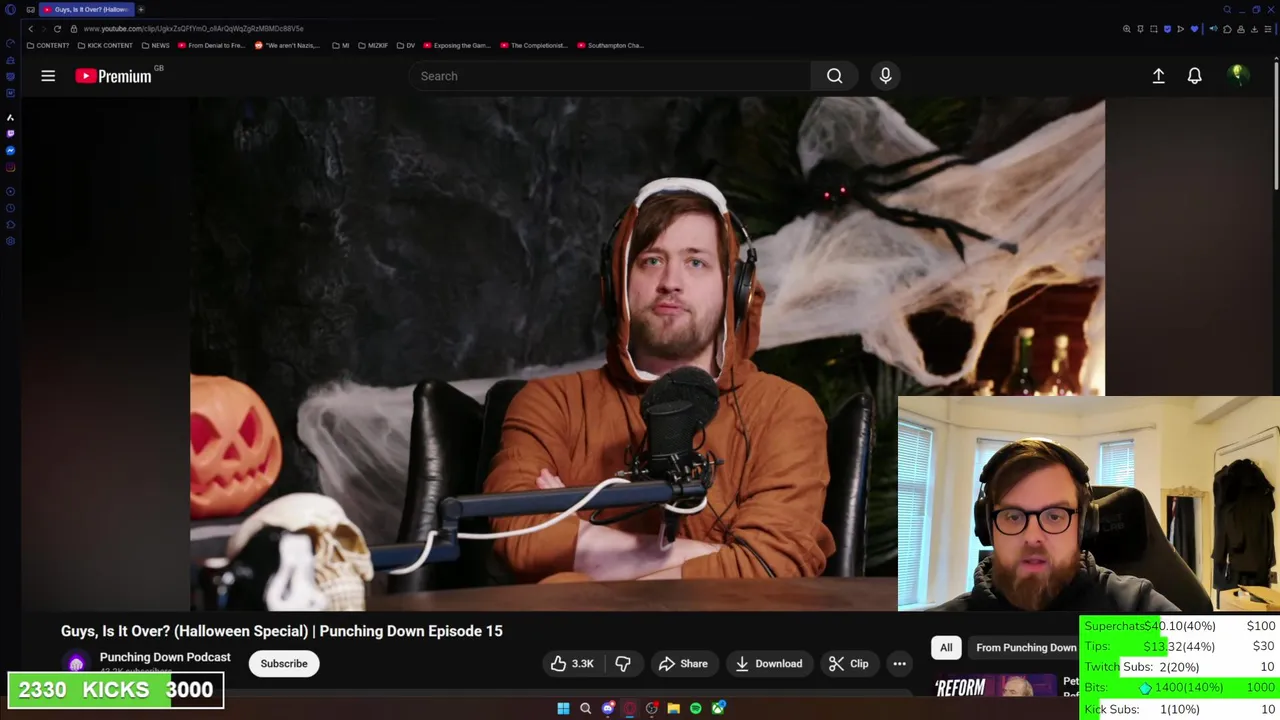Open Xbox app from the taskbar
The height and width of the screenshot is (720, 1280).
[718, 708]
